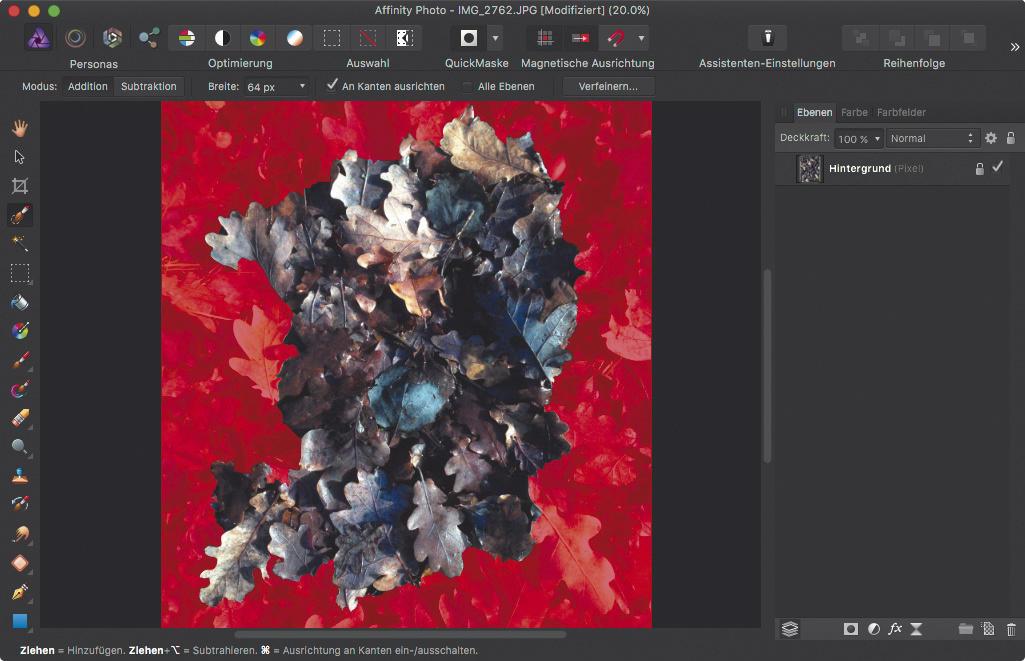Viewport: 1025px width, 661px height.
Task: Select the Flood Fill bucket tool
Action: 20,302
